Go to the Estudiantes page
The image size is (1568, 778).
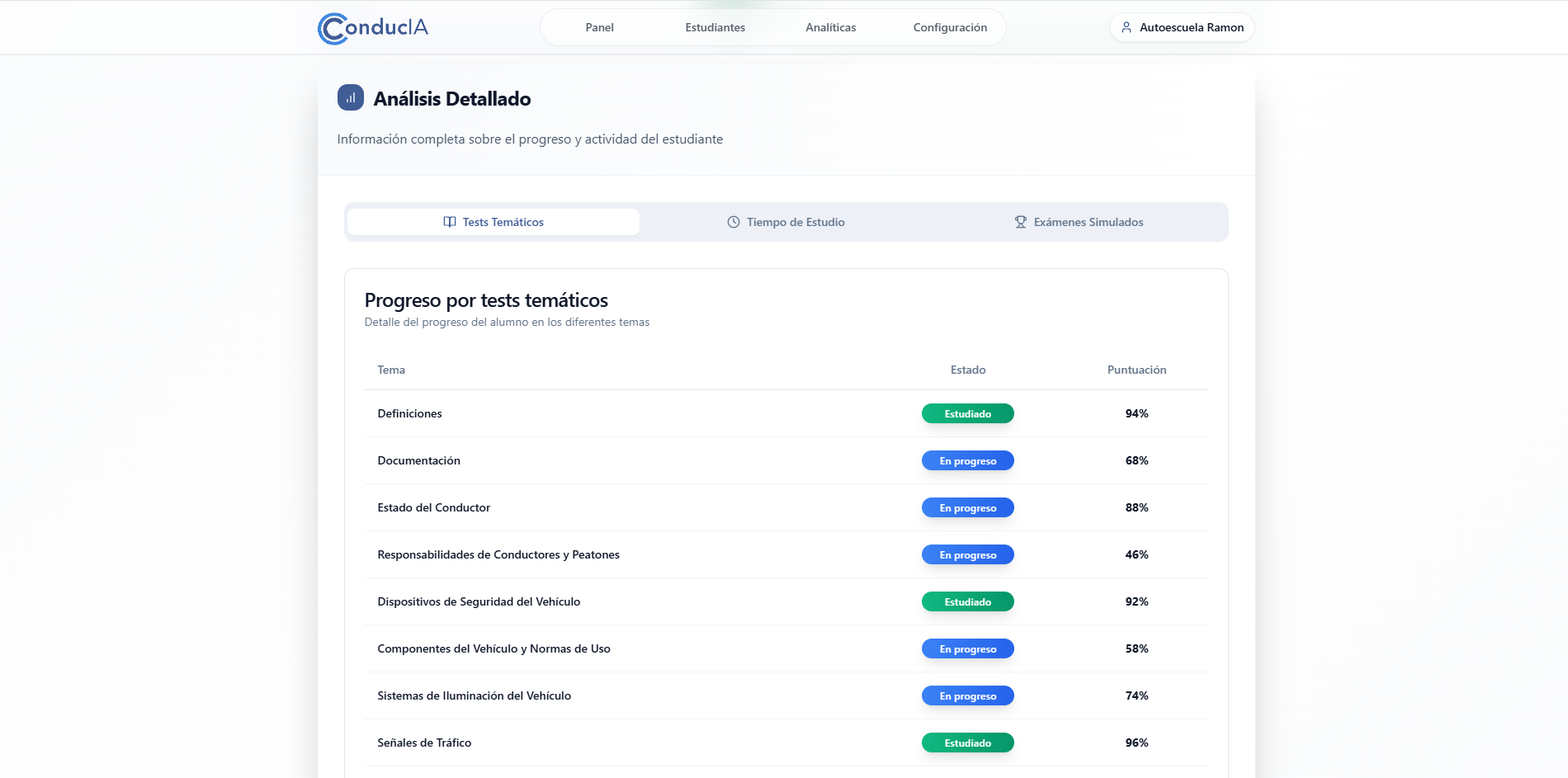point(715,27)
